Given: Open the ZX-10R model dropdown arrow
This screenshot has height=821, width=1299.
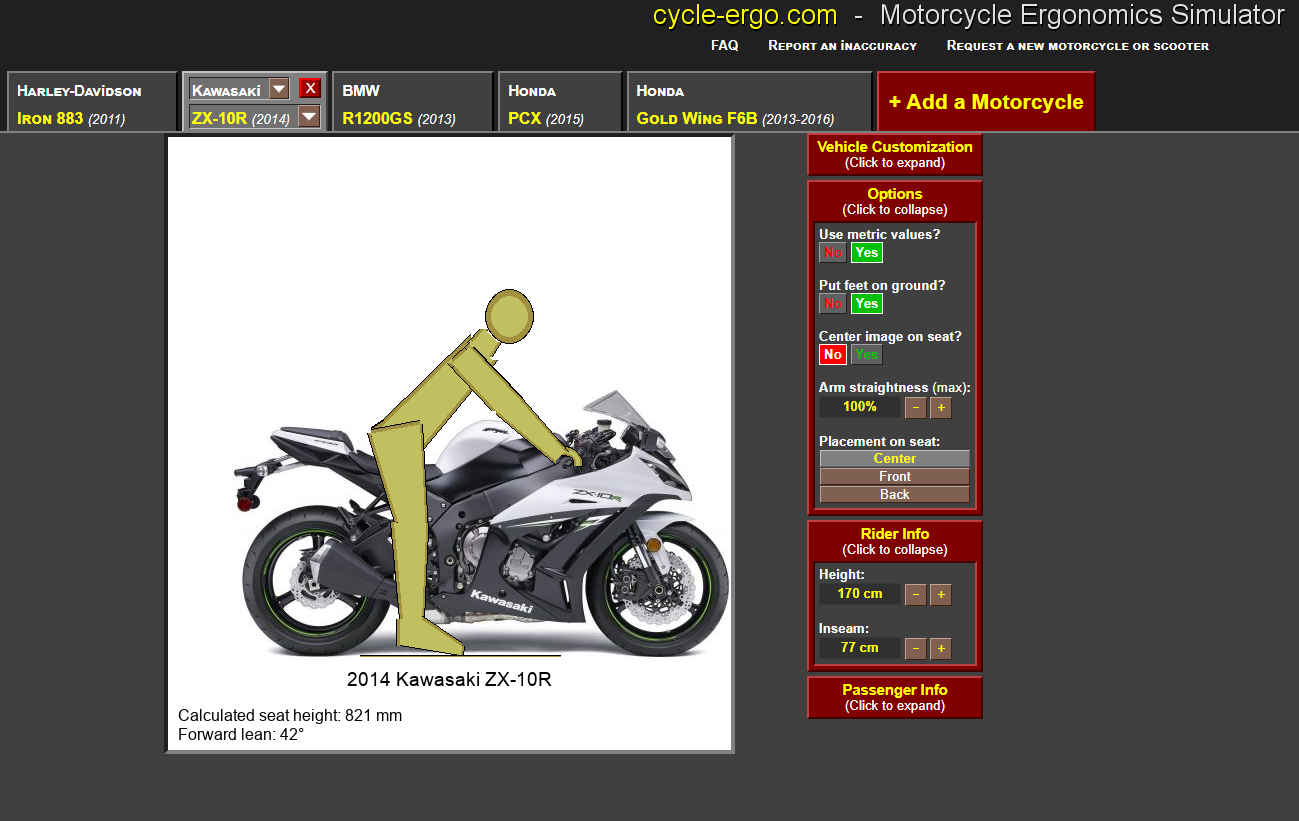Looking at the screenshot, I should tap(310, 117).
